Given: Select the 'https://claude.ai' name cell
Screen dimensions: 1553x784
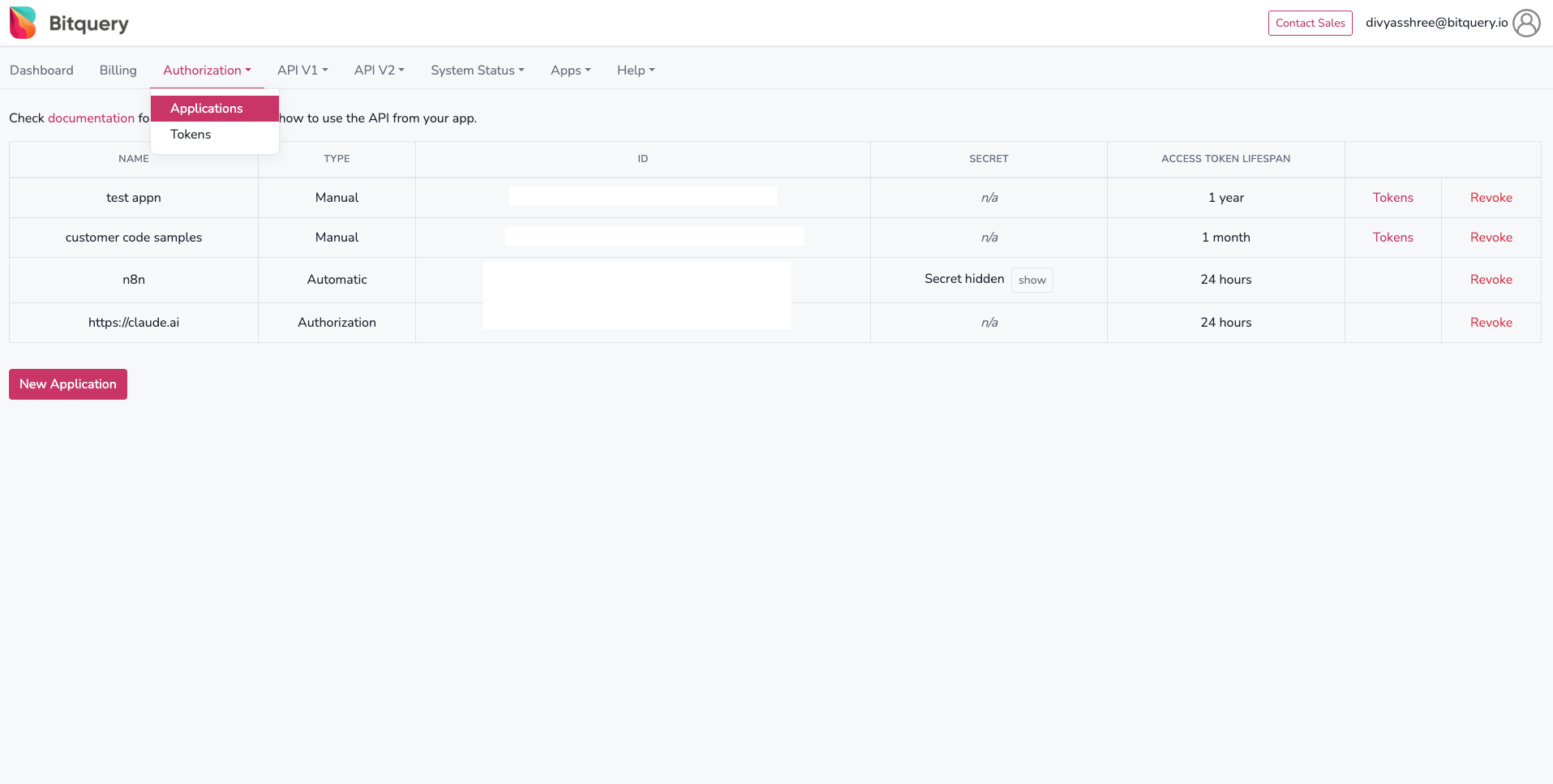Looking at the screenshot, I should [134, 323].
